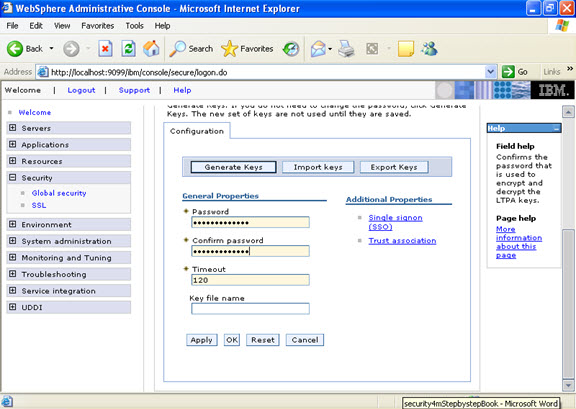Screen dimensions: 576x409
Task: Open the Edit menu
Action: pos(36,26)
